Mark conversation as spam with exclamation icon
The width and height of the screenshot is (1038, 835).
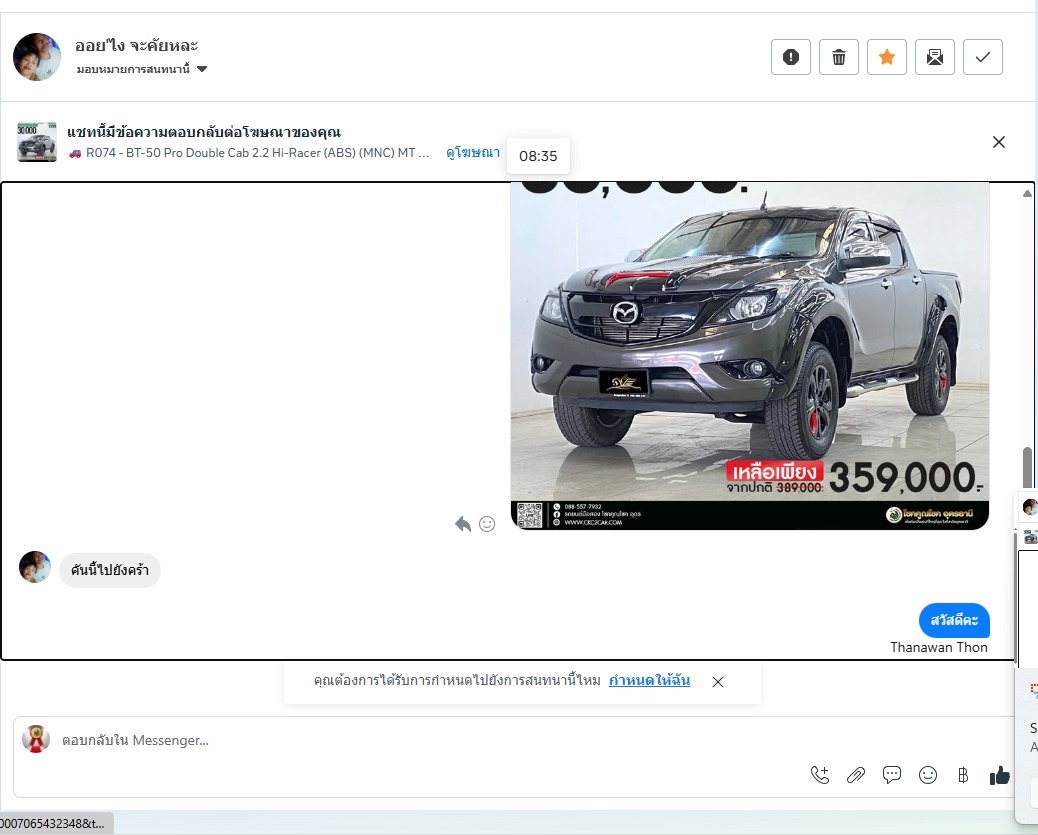[x=790, y=57]
